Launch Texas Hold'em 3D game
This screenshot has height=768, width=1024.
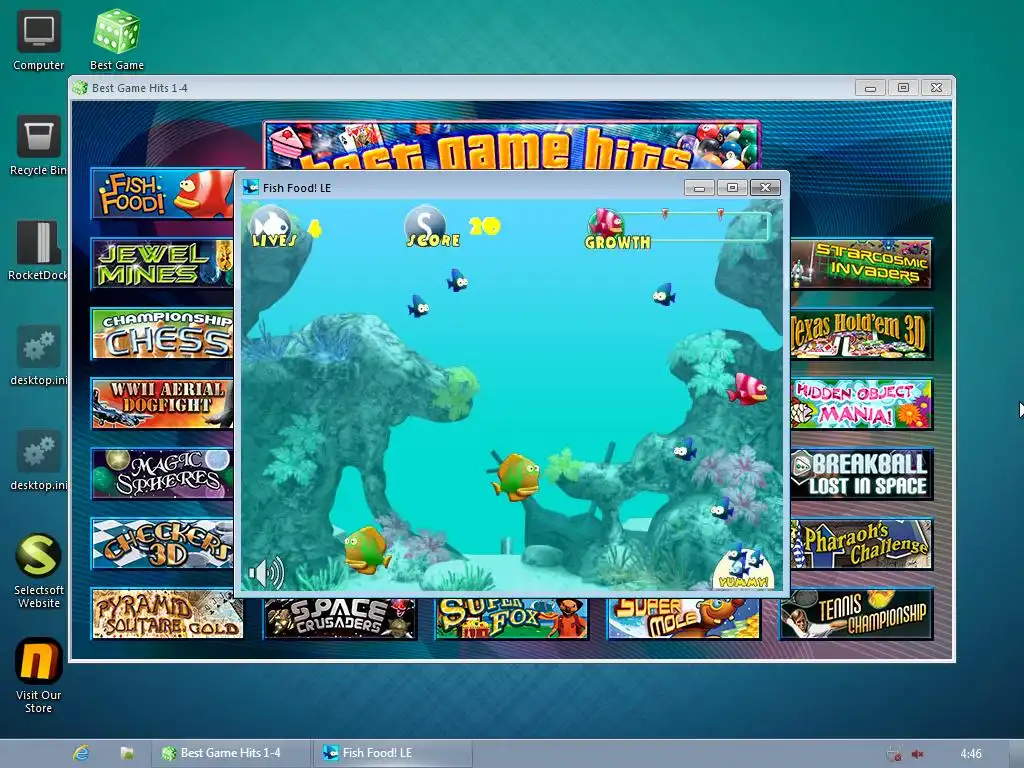point(861,334)
